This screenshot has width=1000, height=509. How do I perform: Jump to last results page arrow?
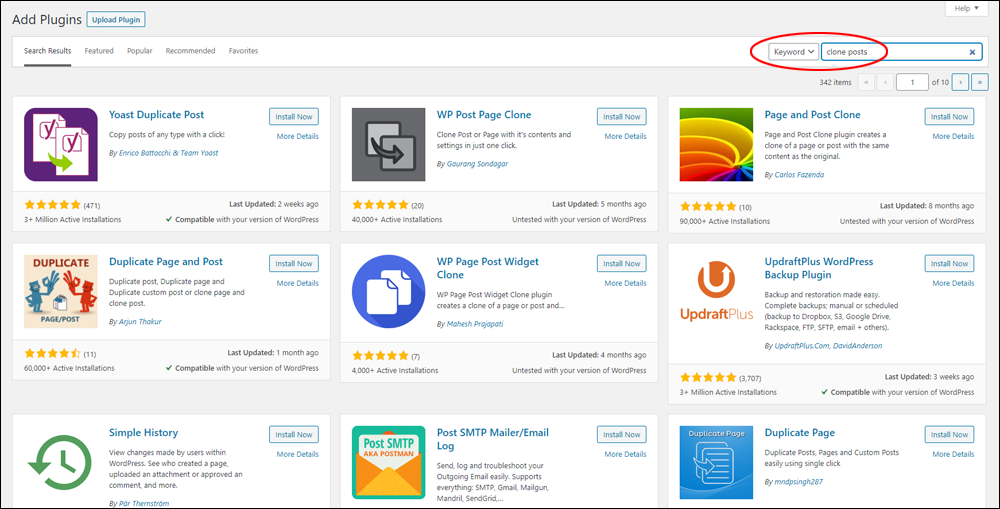coord(980,82)
